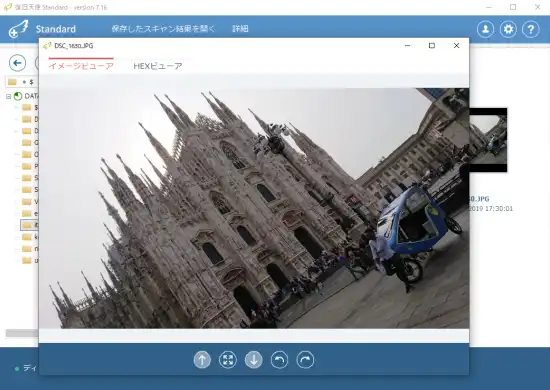
Task: Click the displayed cathedral photo
Action: click(254, 208)
